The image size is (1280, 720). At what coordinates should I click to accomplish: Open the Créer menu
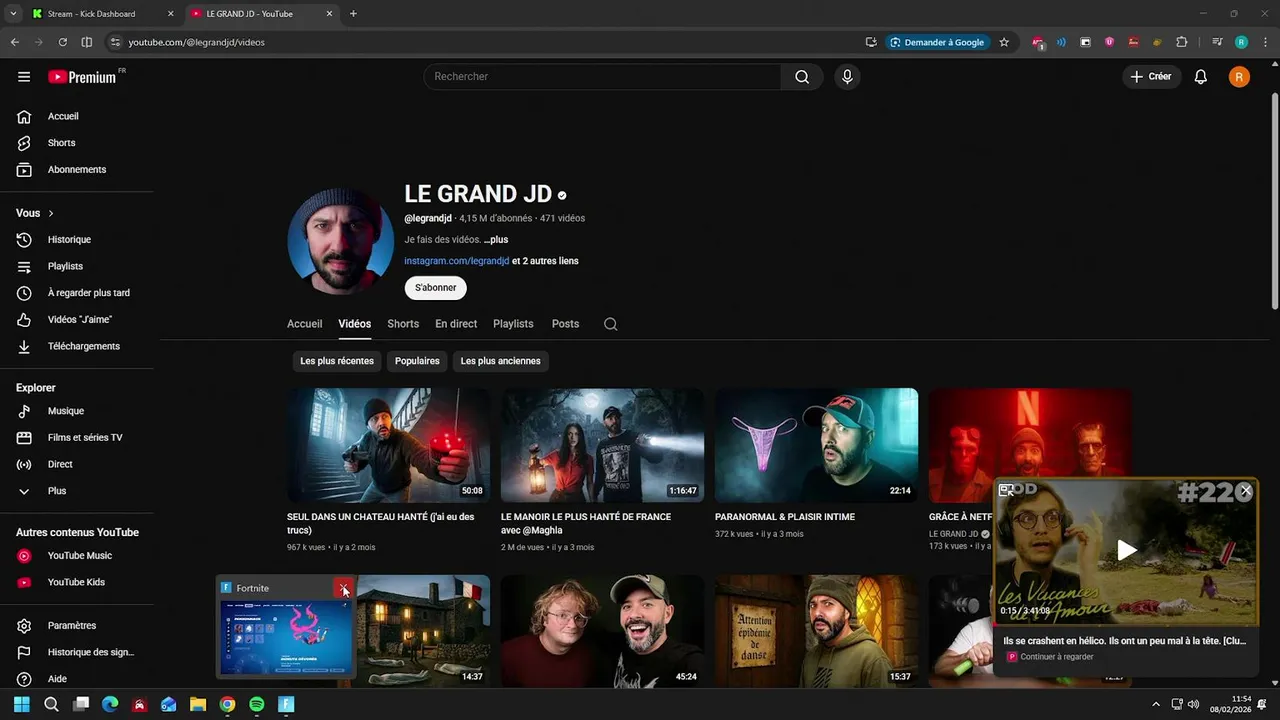click(1151, 77)
